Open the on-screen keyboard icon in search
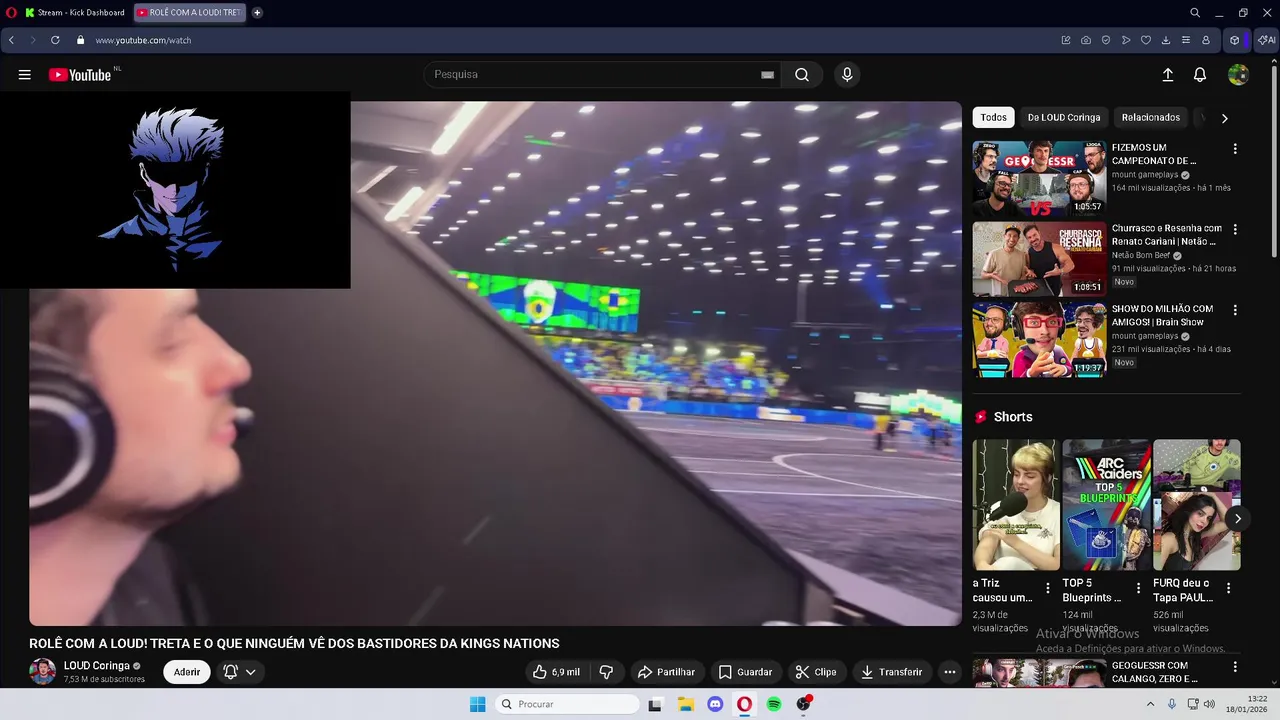 tap(767, 75)
